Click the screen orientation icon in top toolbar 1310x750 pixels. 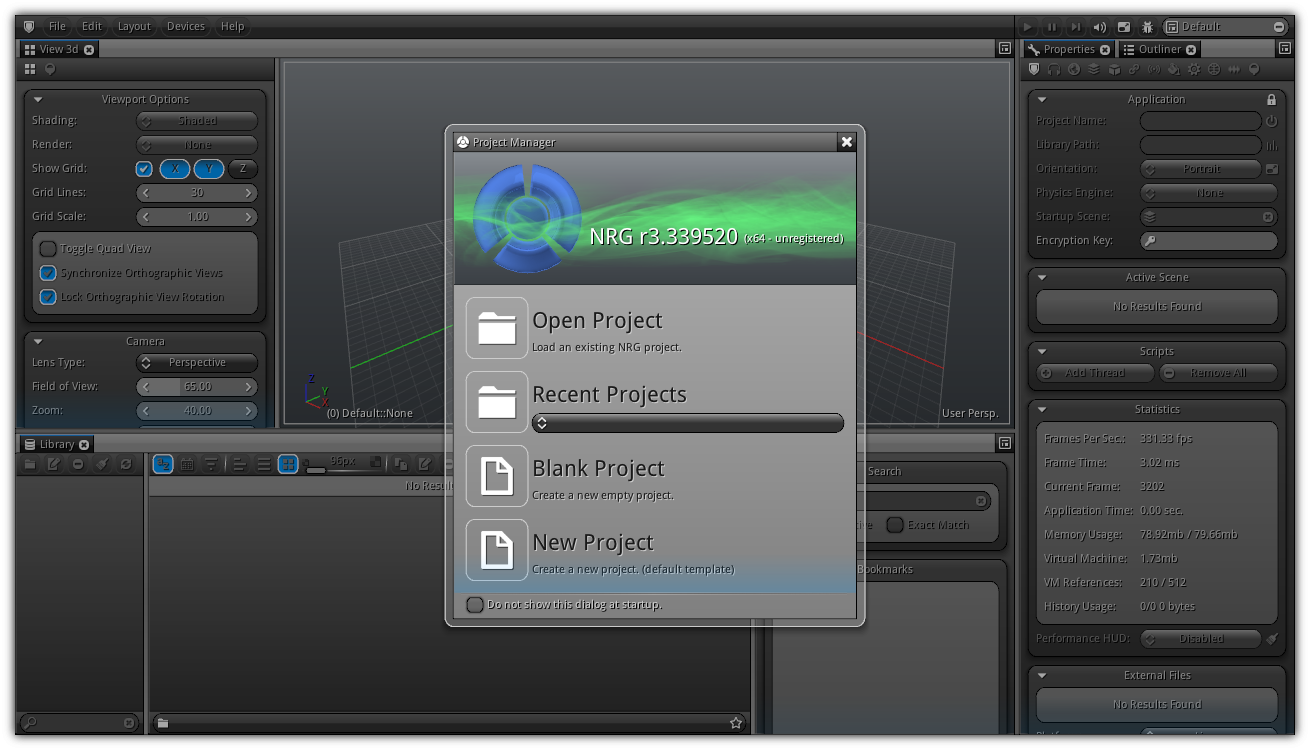pos(1124,27)
